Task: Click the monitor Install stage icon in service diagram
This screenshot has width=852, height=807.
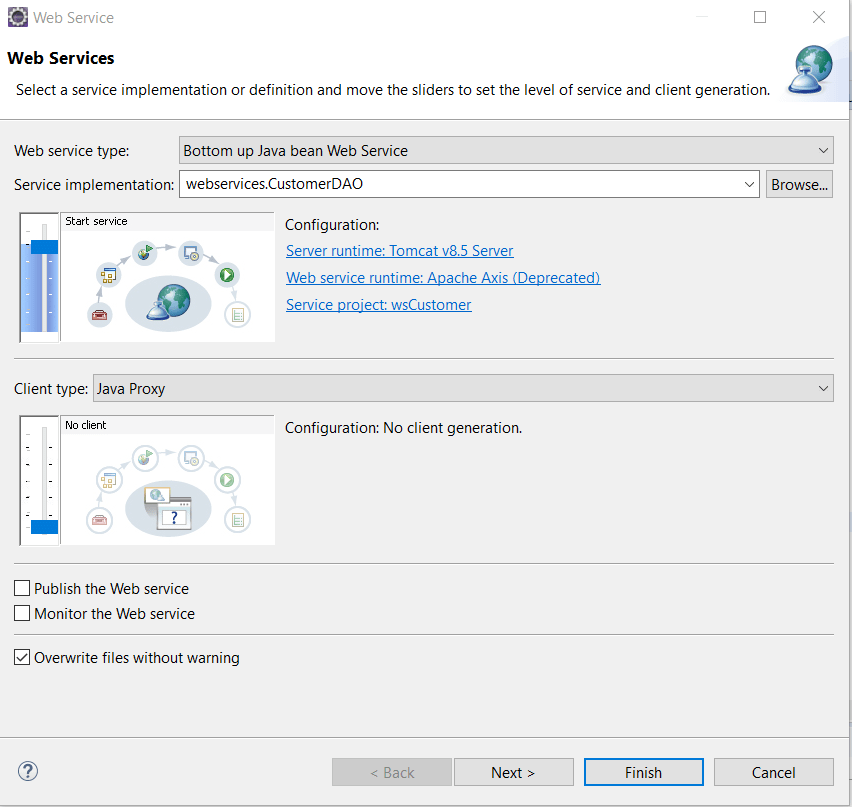Action: tap(190, 254)
